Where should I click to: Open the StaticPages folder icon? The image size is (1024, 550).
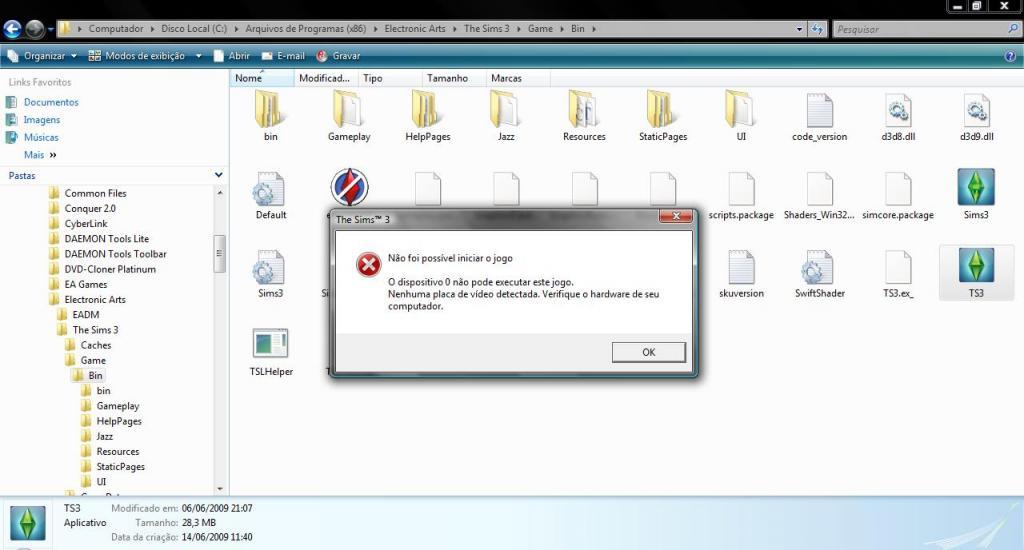[662, 109]
